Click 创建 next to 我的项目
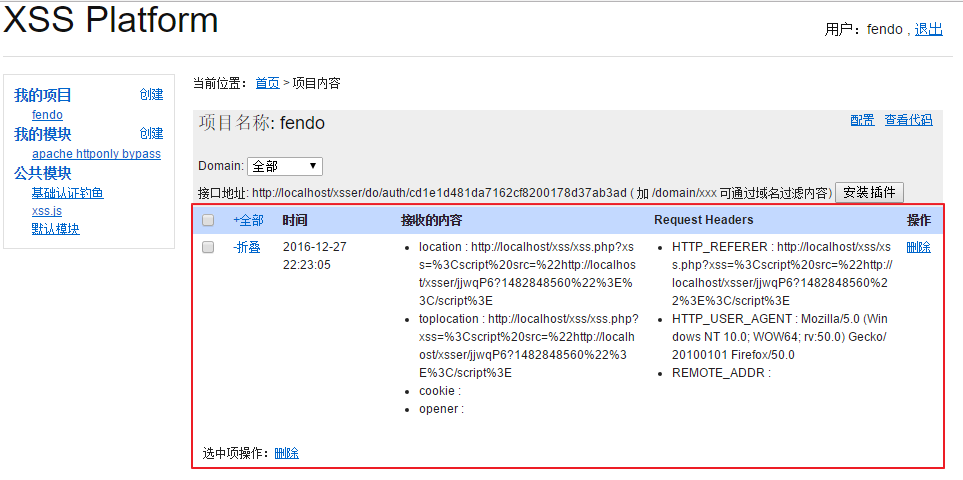Image resolution: width=963 pixels, height=480 pixels. (151, 95)
